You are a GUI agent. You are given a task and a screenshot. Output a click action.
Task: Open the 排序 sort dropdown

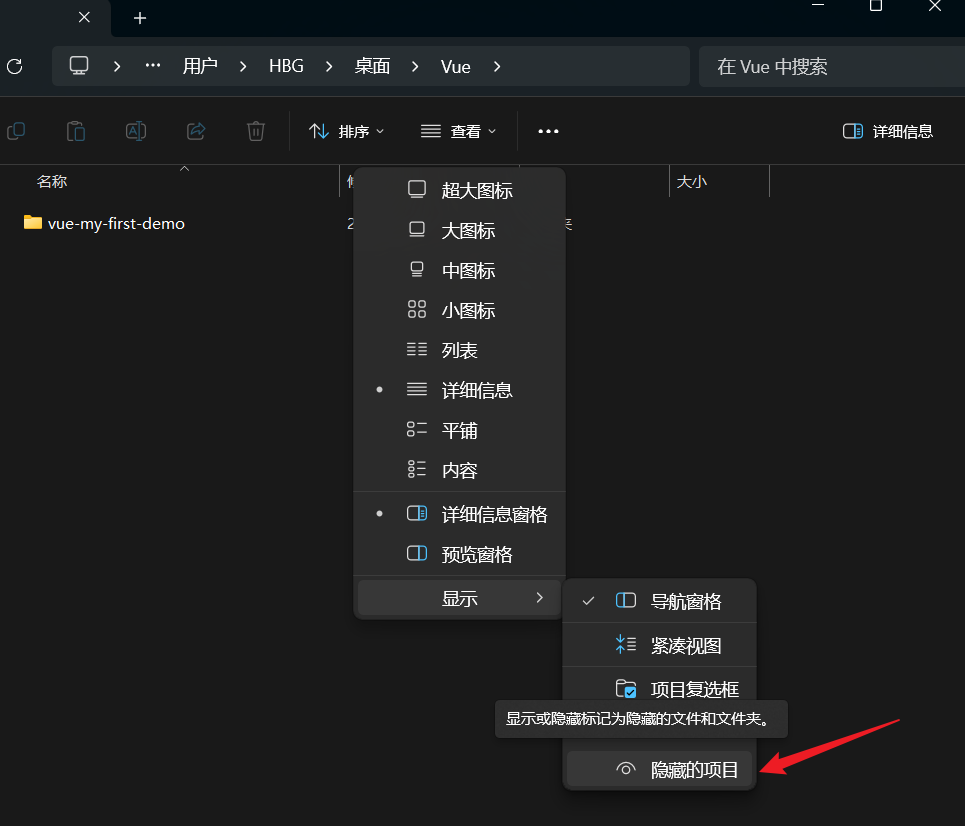[x=347, y=131]
